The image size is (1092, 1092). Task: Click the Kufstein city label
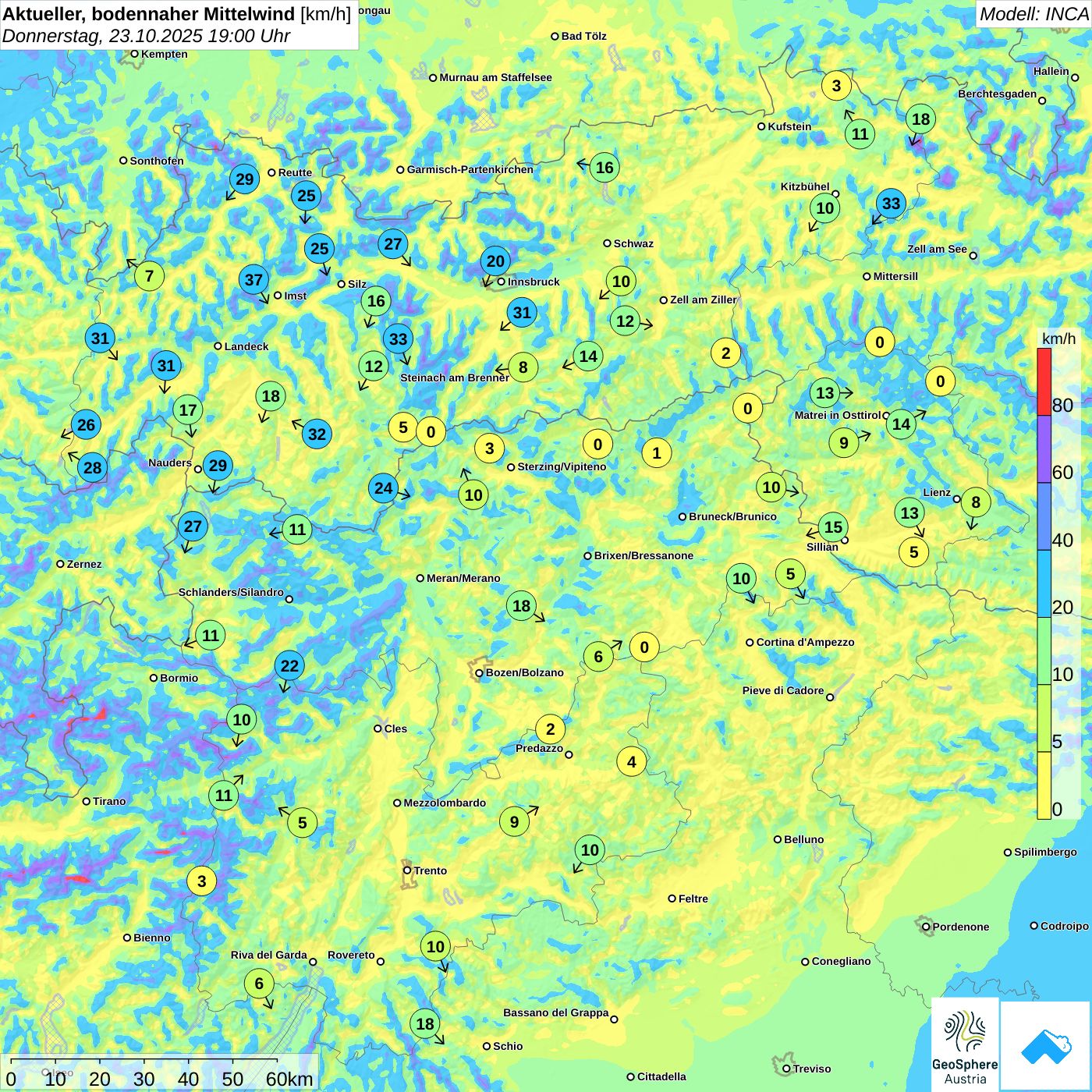pos(789,126)
